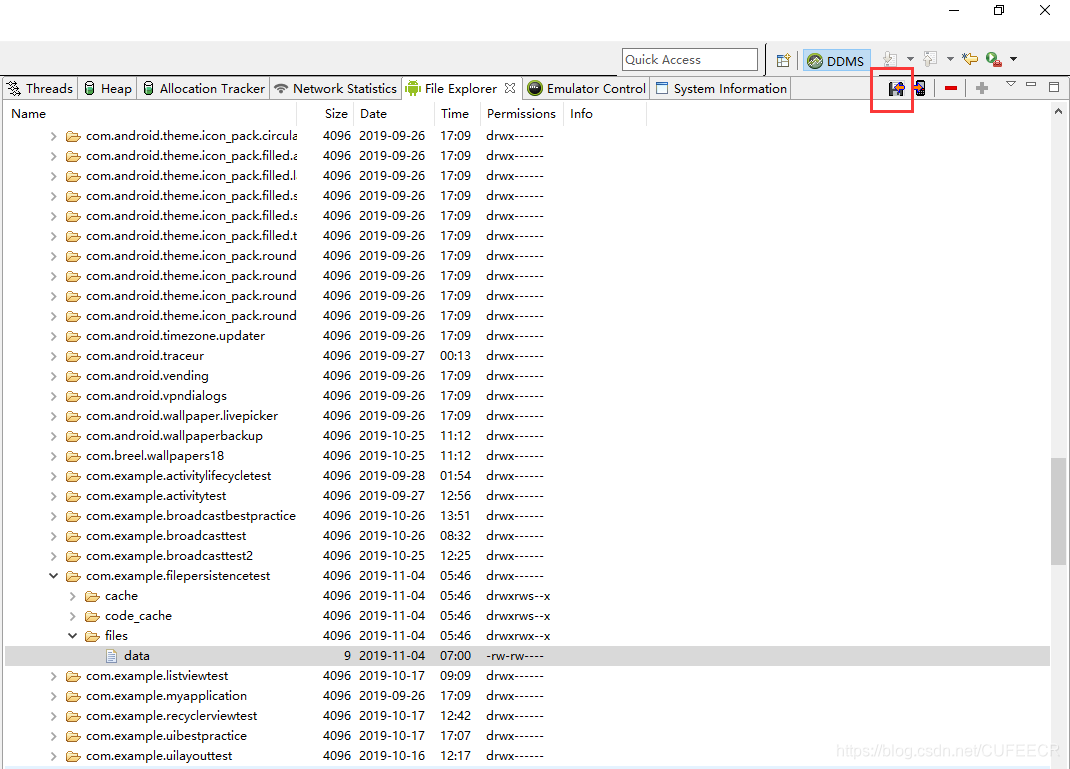Click the Run external tools icon

994,59
